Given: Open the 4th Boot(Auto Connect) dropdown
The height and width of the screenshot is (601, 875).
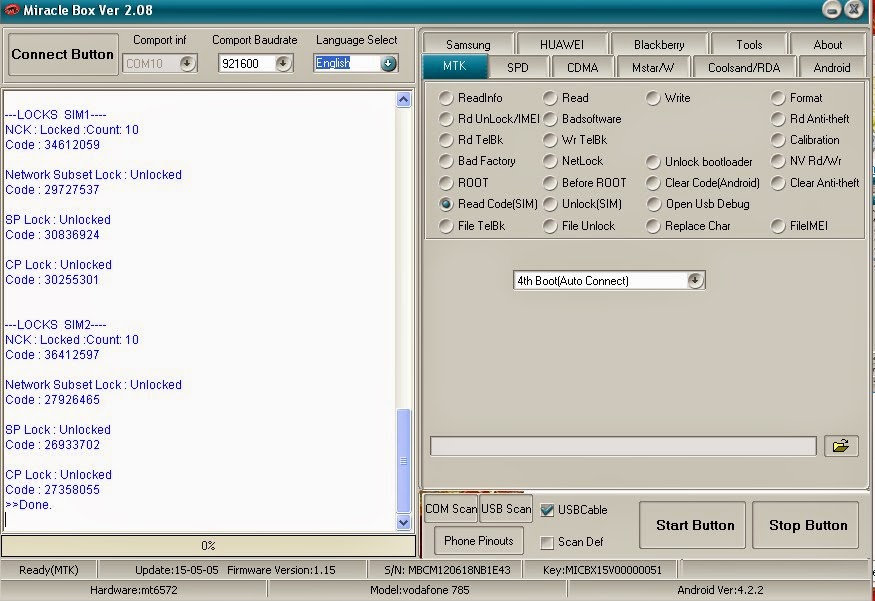Looking at the screenshot, I should coord(695,280).
